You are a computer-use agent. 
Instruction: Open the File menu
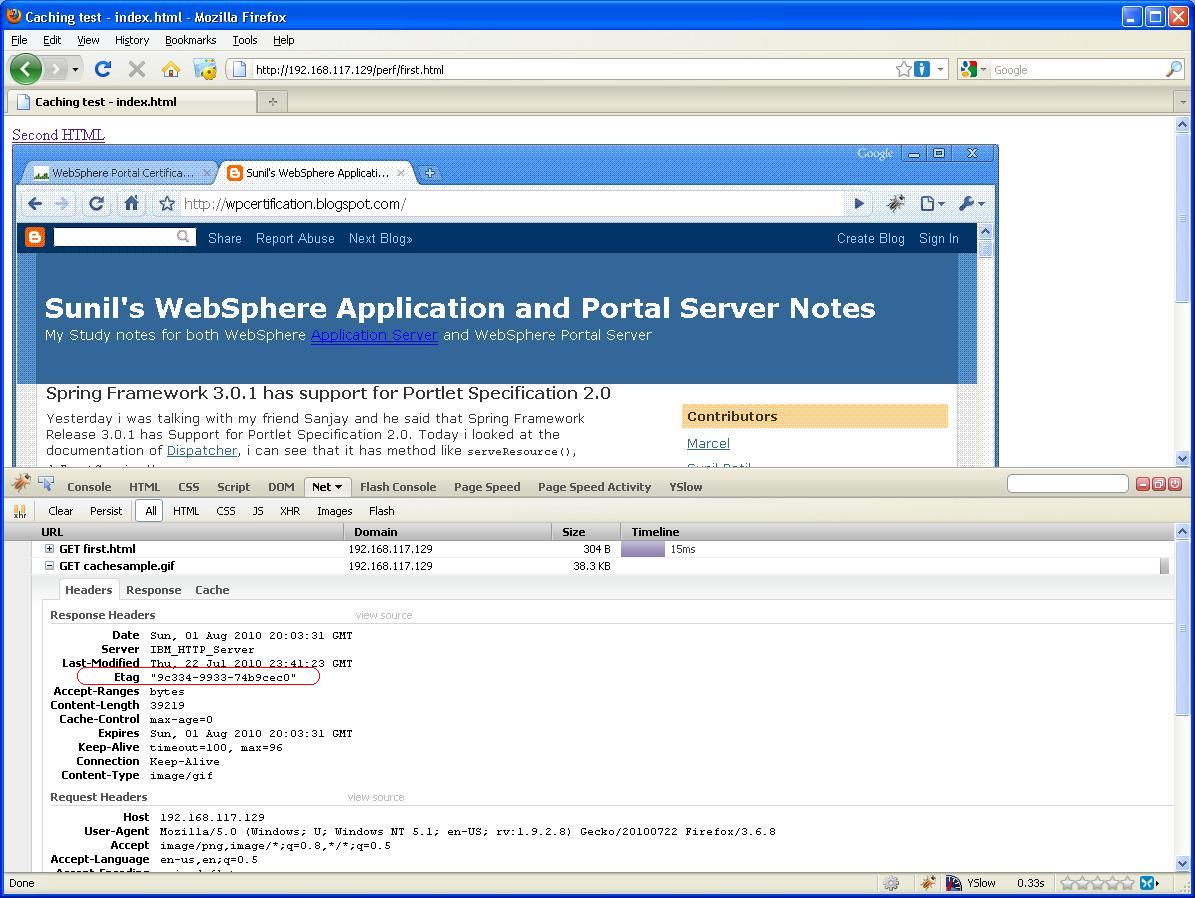coord(19,40)
